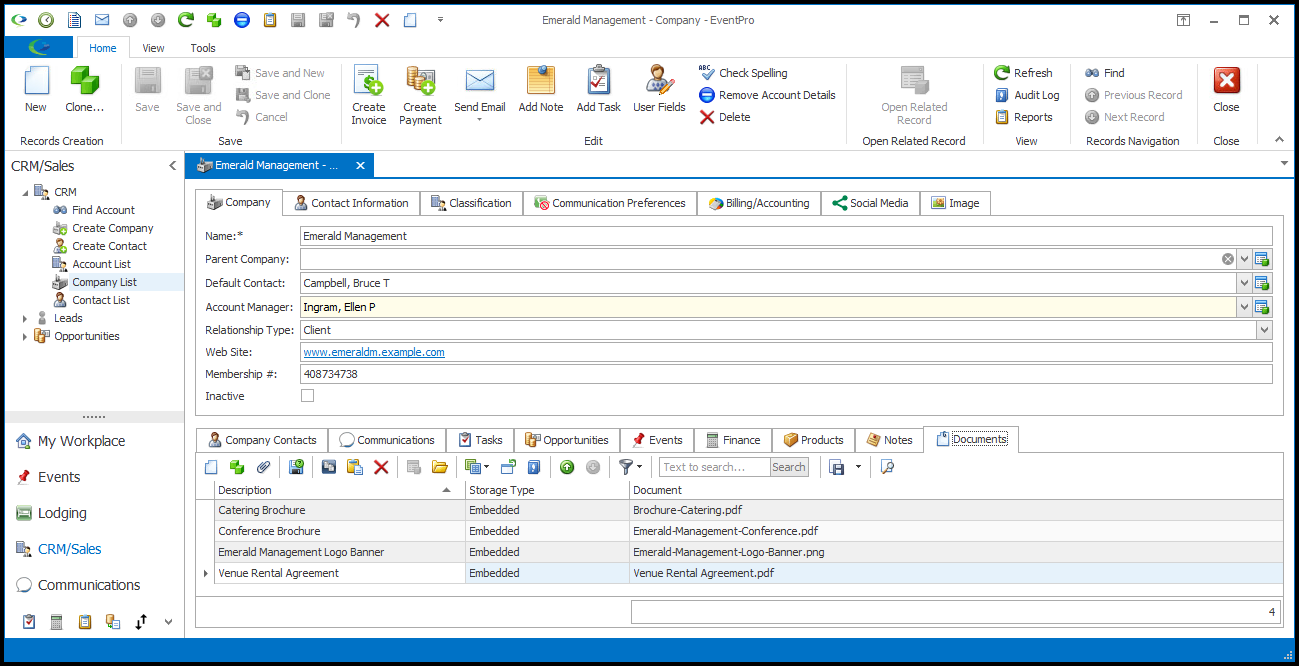
Task: Click the up-down arrows icon in navigation bar
Action: 141,621
